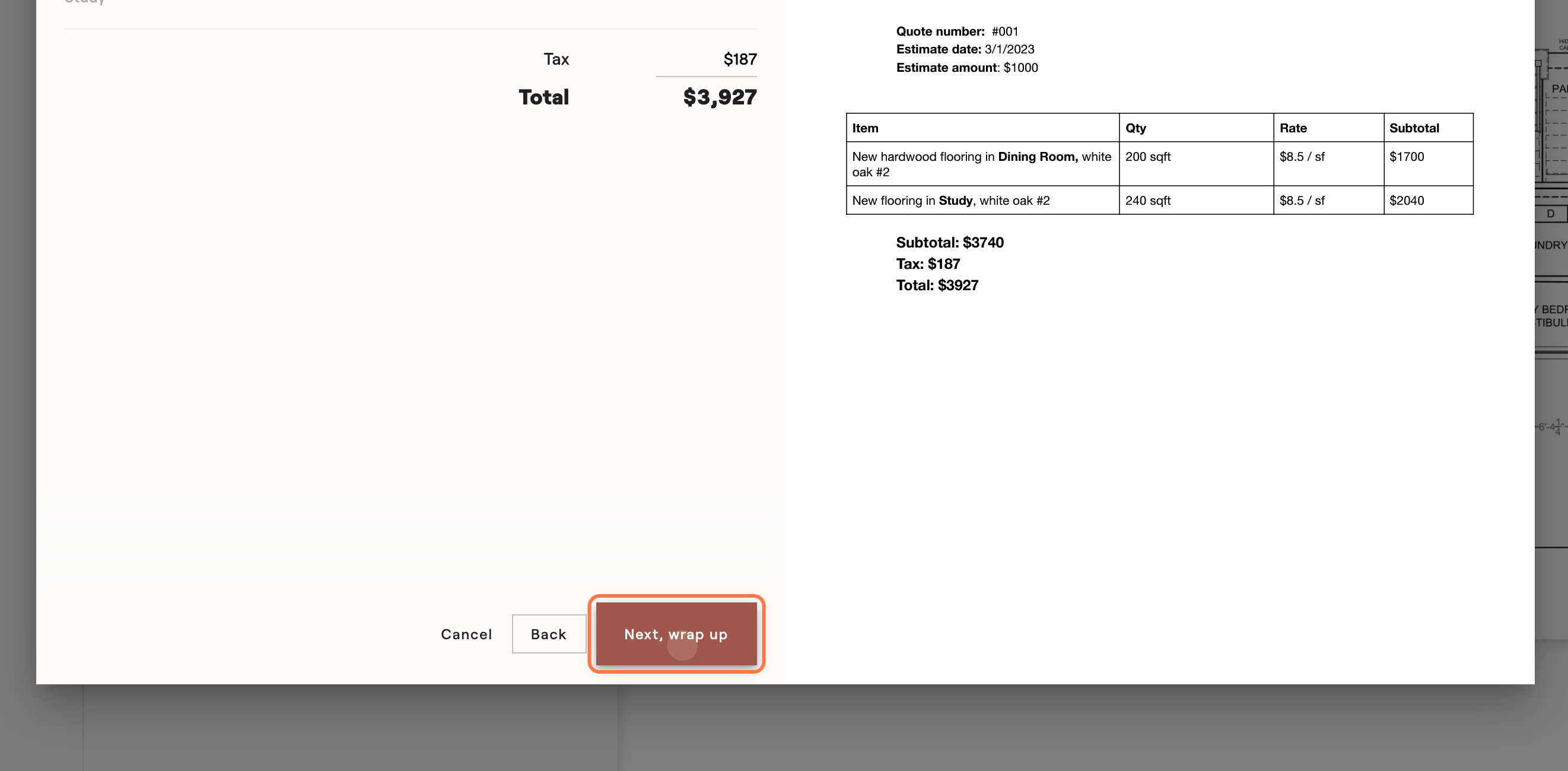This screenshot has width=1568, height=771.
Task: Click the Subtotal: $3740 summary line
Action: (950, 242)
